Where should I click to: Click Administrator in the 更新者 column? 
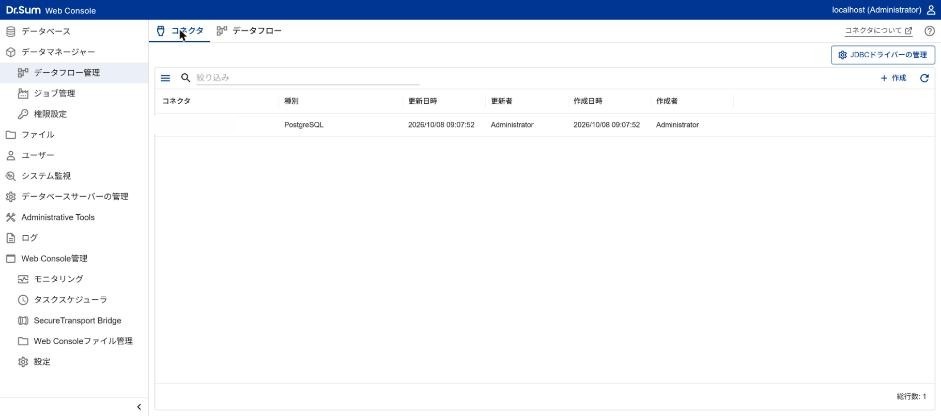[512, 125]
